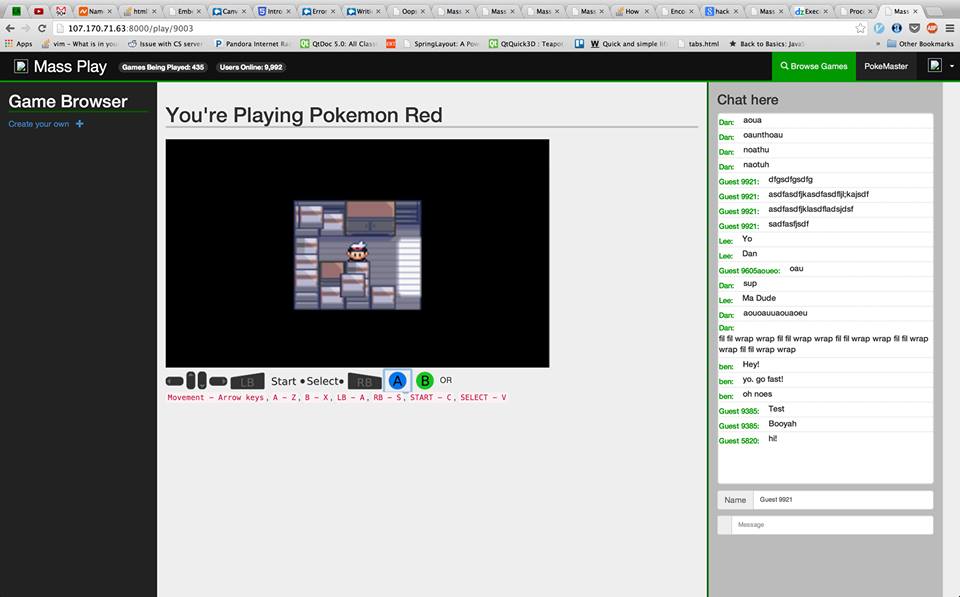Open the QtDoc 5.0 bookmark

[338, 44]
